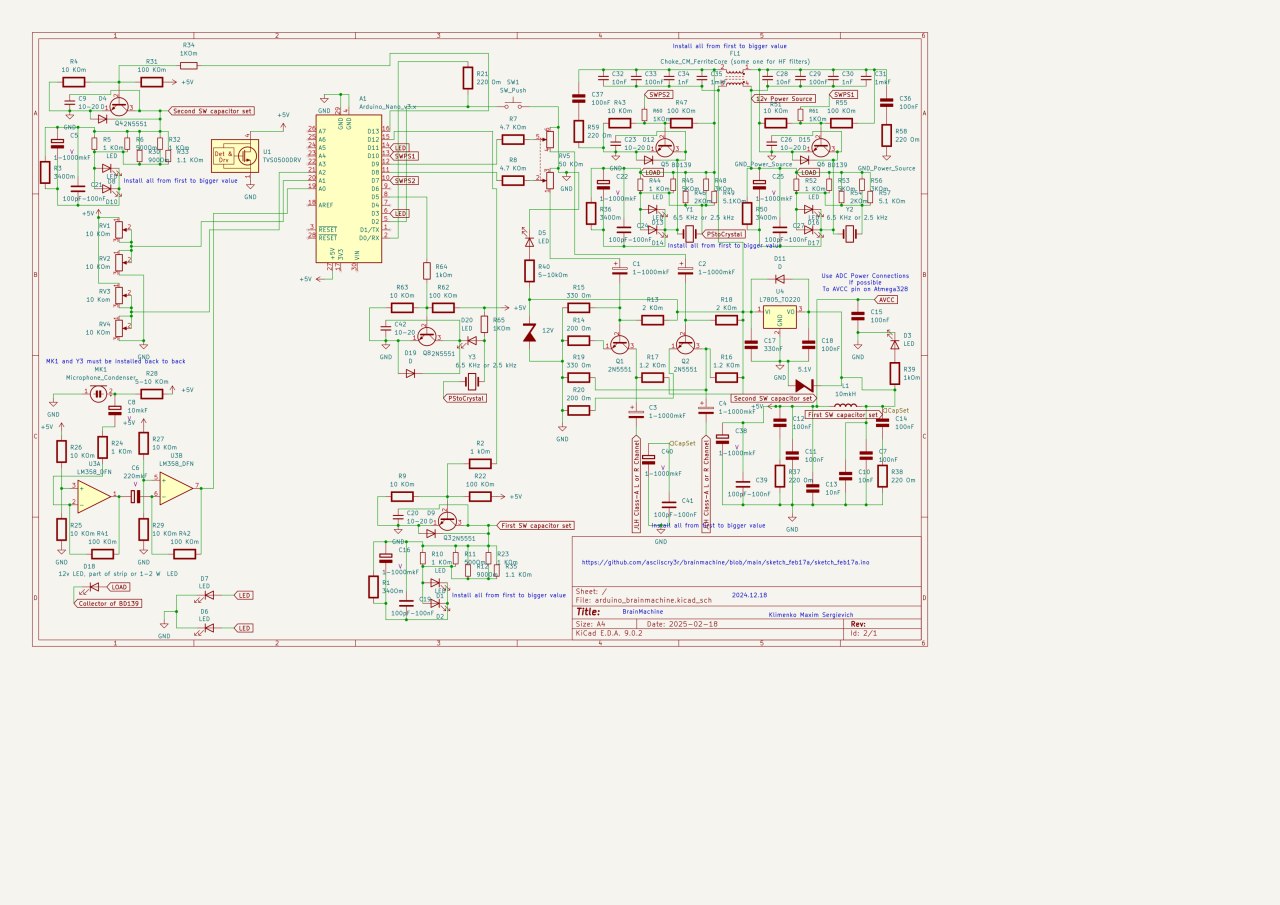
Task: Select the arduino_brainmachine.kicad_sch file name
Action: pos(653,600)
